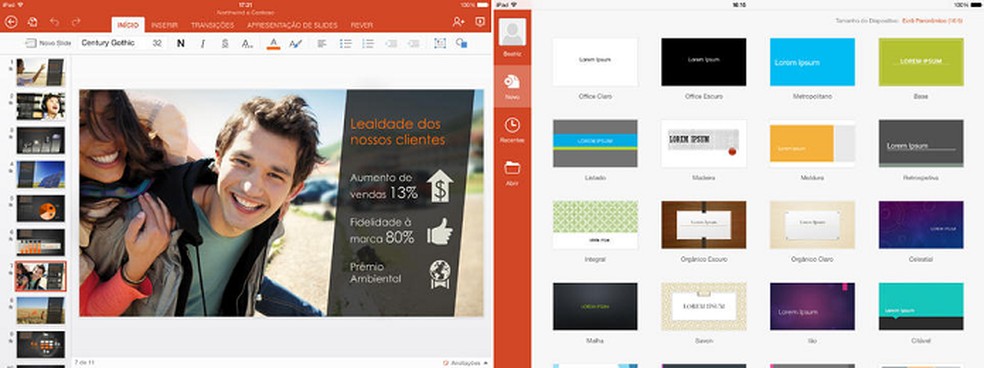The image size is (984, 368).
Task: Click the 'Prêmio Ambiental' text
Action: [375, 273]
